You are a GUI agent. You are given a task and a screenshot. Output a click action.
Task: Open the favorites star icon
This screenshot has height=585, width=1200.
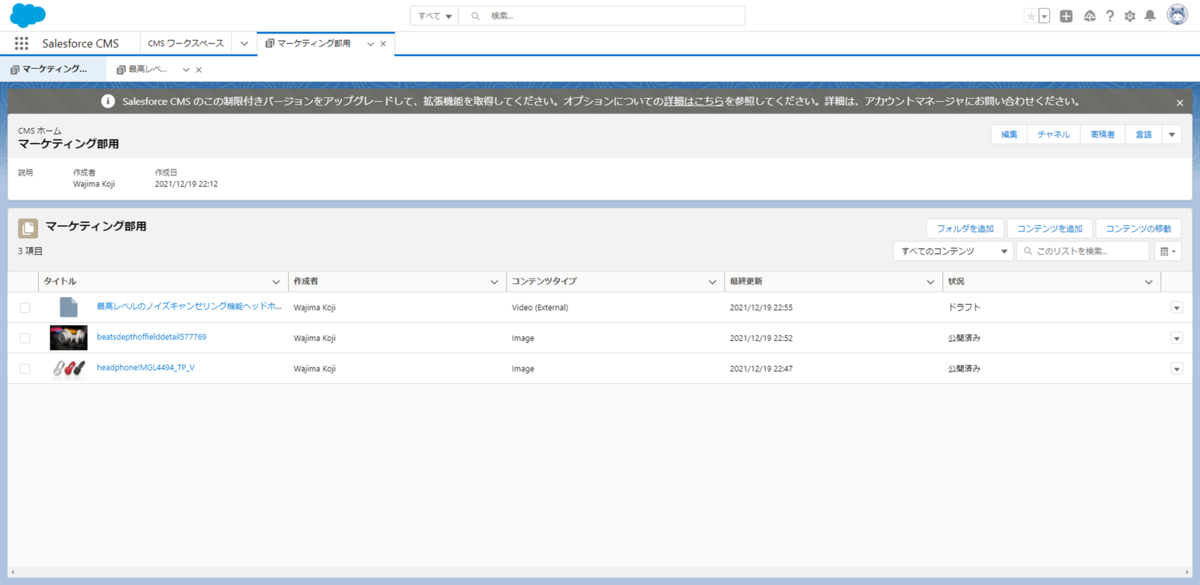[1031, 16]
